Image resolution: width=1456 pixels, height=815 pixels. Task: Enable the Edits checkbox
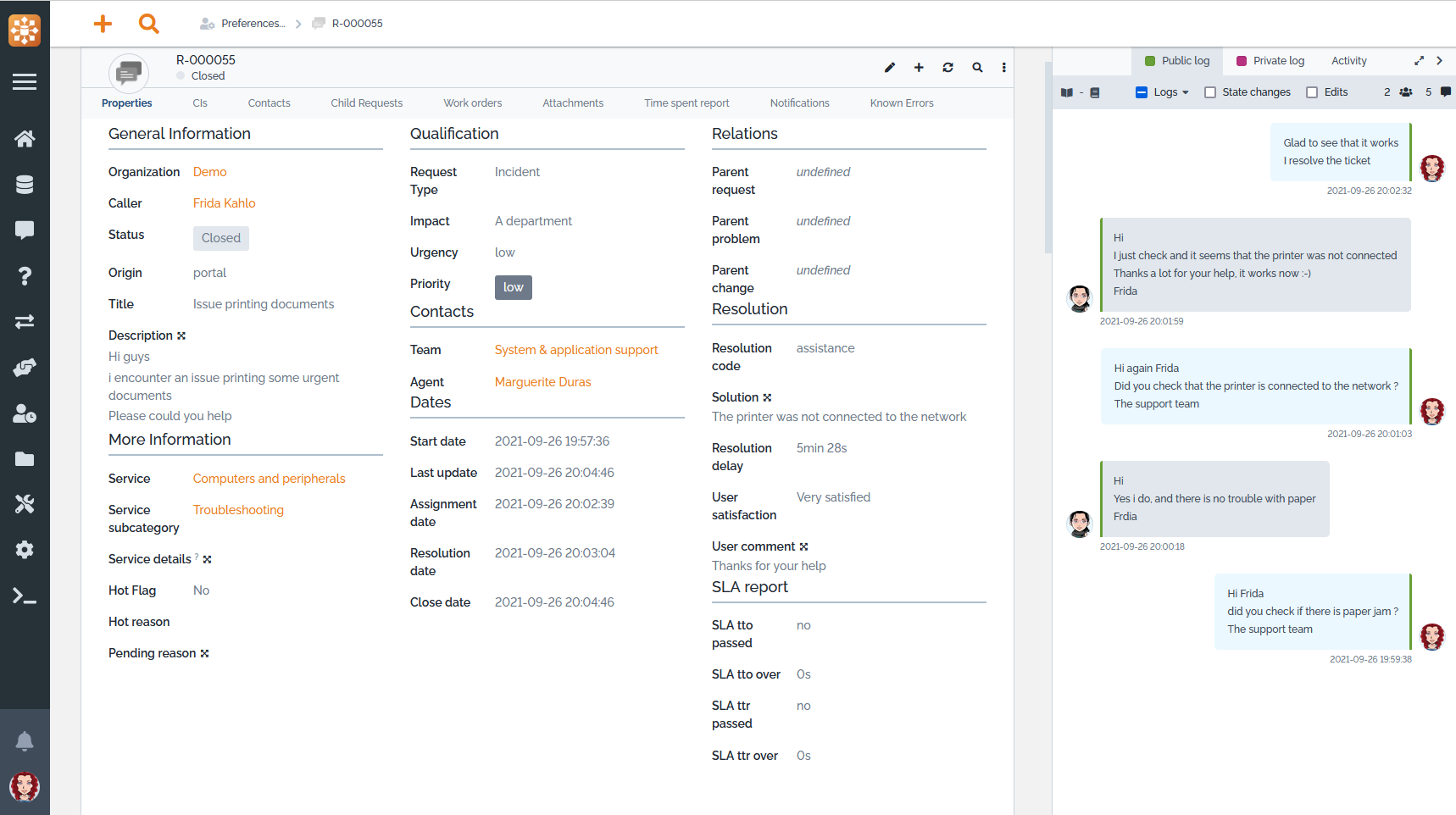point(1312,92)
